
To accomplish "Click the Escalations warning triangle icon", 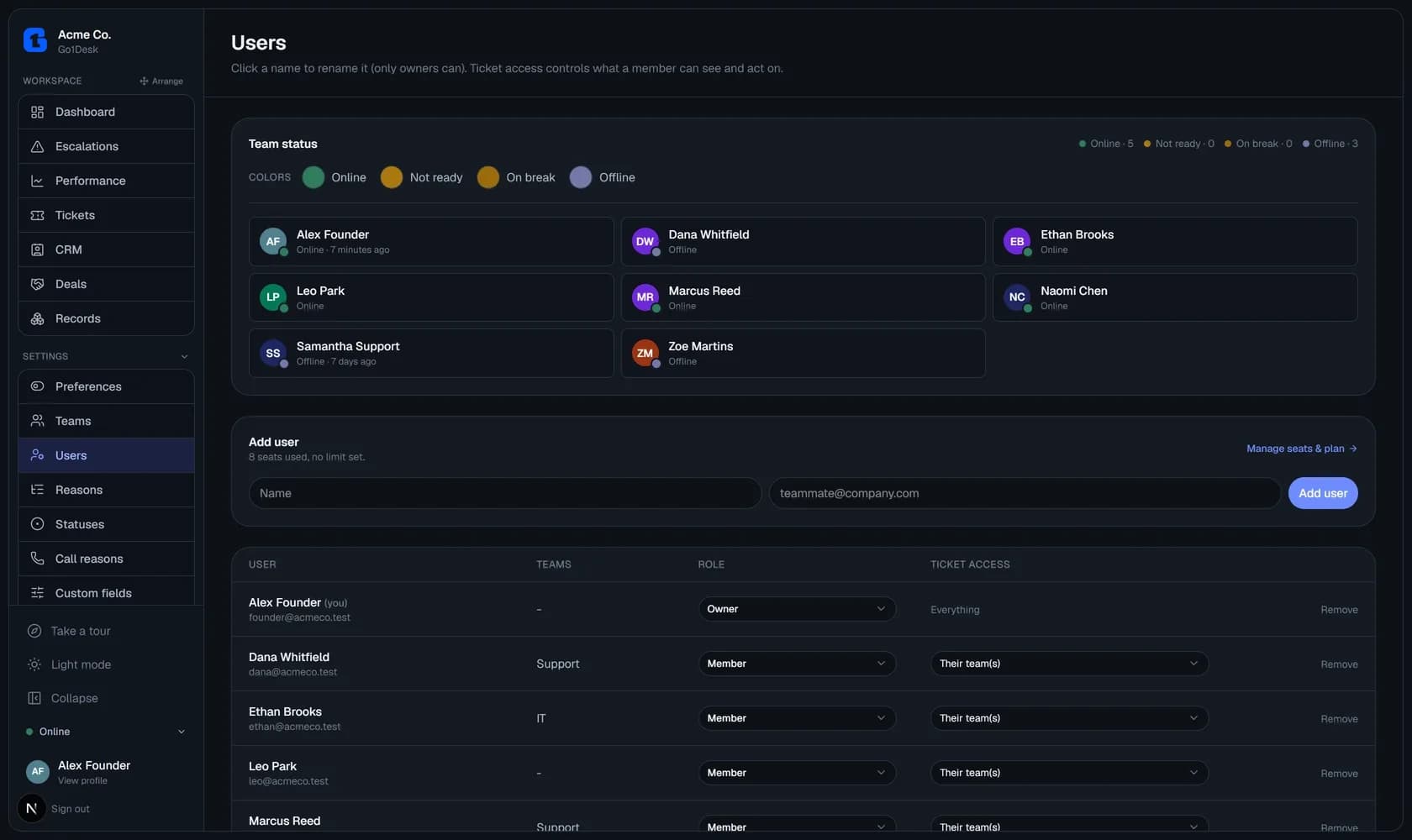I will 37,146.
